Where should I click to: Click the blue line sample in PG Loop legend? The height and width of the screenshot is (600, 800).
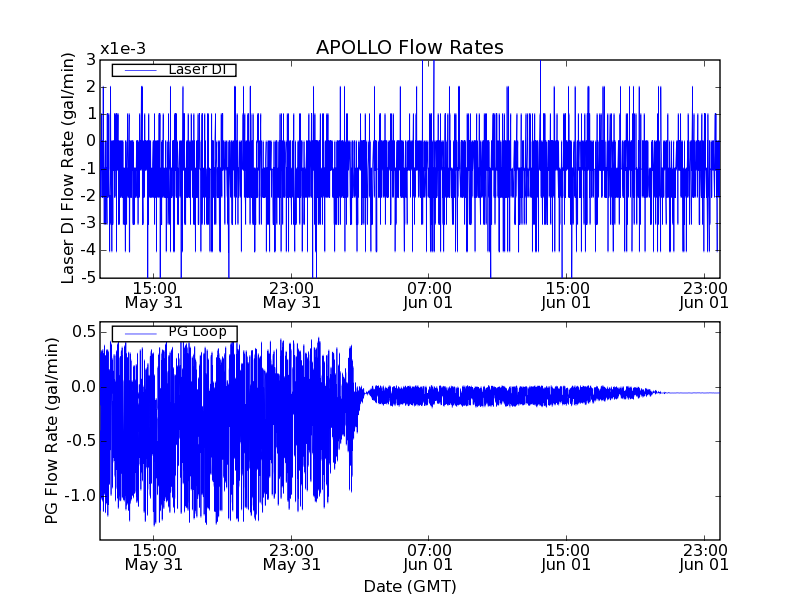point(138,333)
